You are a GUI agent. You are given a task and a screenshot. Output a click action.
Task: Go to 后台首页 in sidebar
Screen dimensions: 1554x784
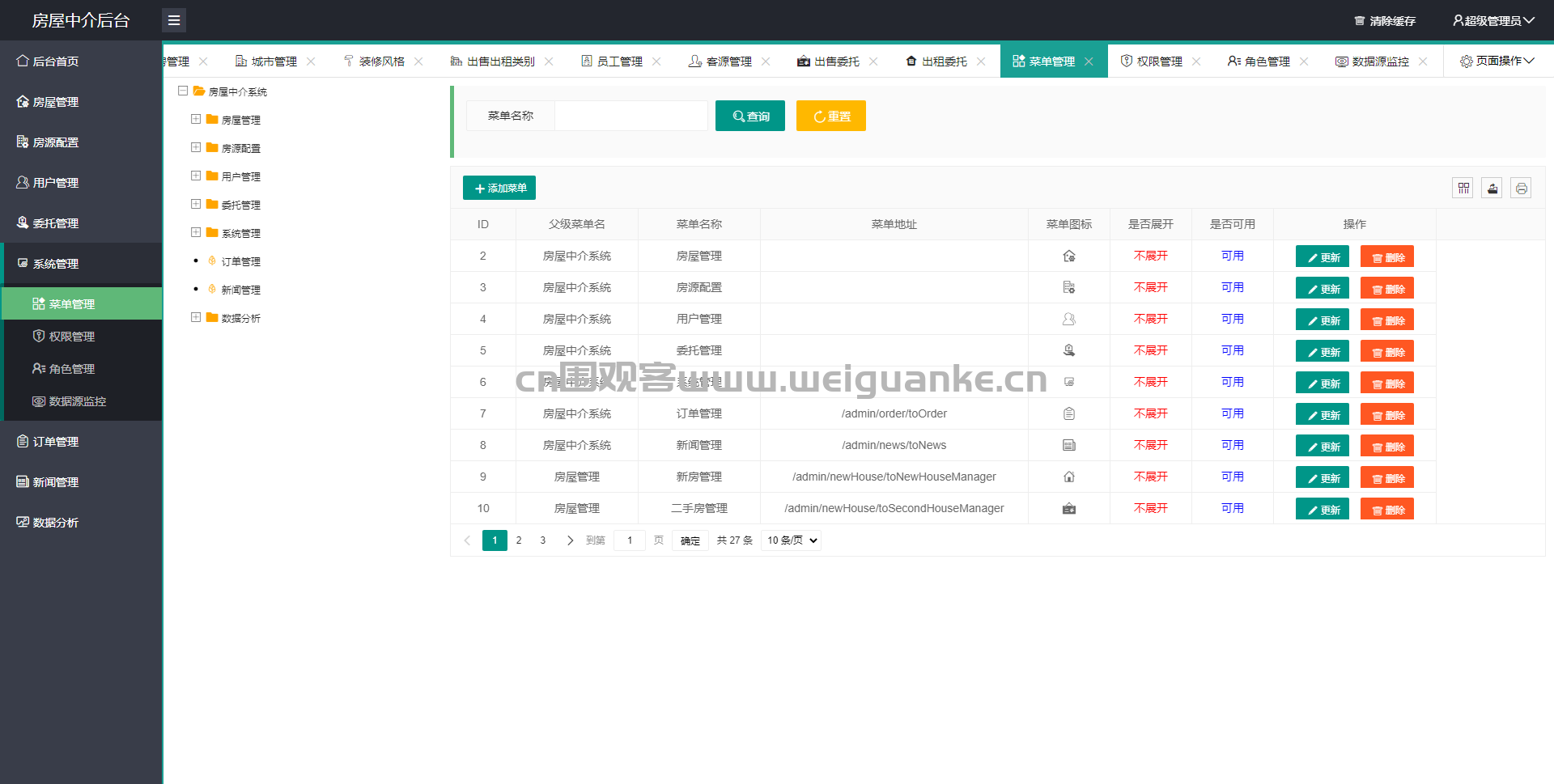pyautogui.click(x=81, y=61)
